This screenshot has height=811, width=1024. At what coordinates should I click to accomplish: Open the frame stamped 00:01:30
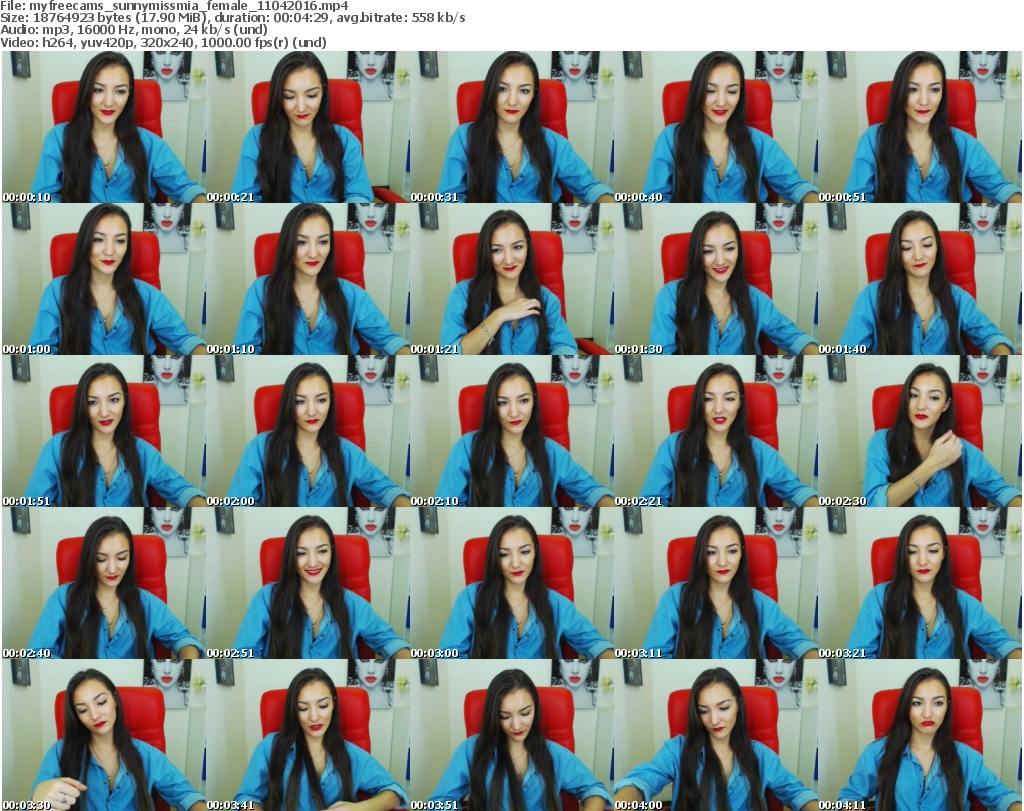click(x=716, y=279)
